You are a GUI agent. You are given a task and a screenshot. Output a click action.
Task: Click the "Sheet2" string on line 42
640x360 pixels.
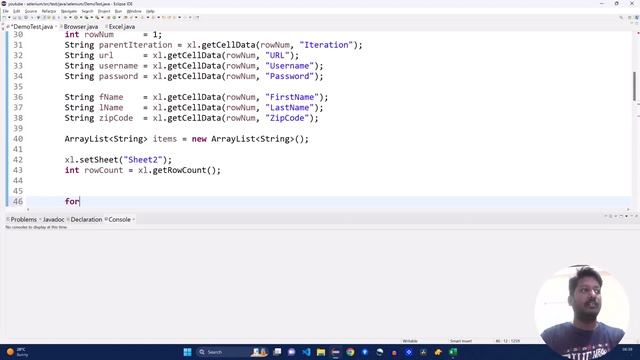coord(143,160)
